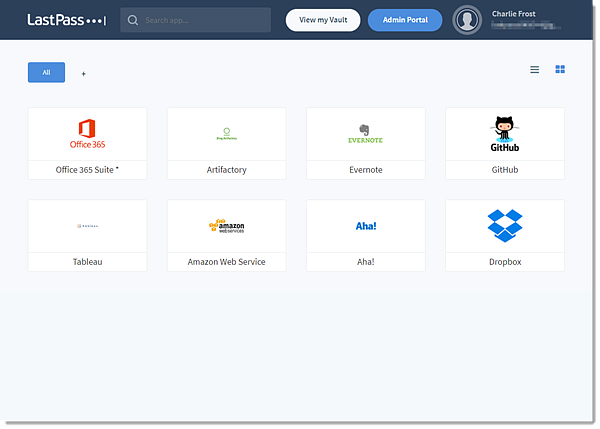Screen dimensions: 600x429
Task: Launch the Dropbox logo tile
Action: 505,226
